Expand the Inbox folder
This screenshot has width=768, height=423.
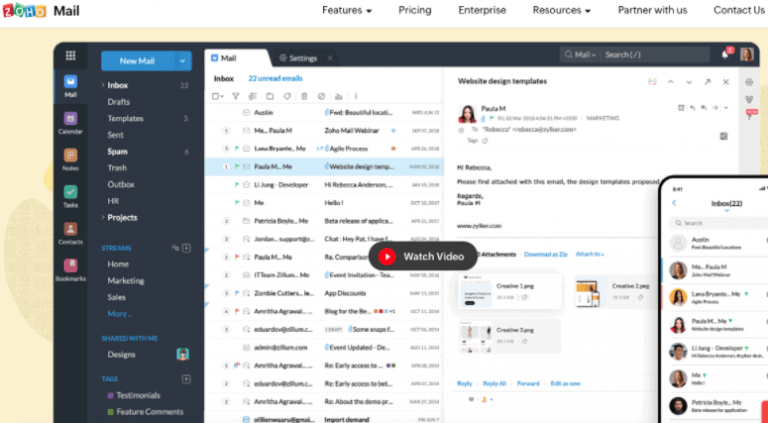click(103, 85)
